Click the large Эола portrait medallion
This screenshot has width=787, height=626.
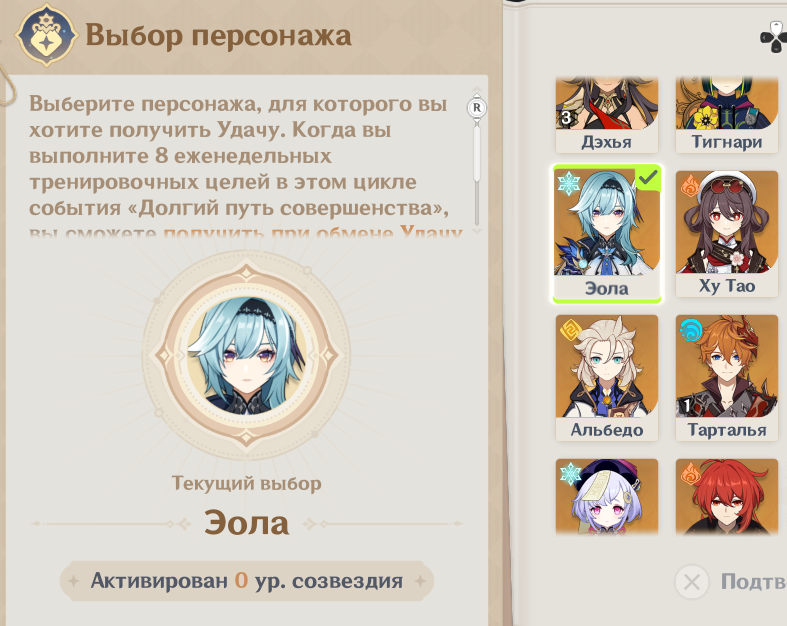pos(246,355)
